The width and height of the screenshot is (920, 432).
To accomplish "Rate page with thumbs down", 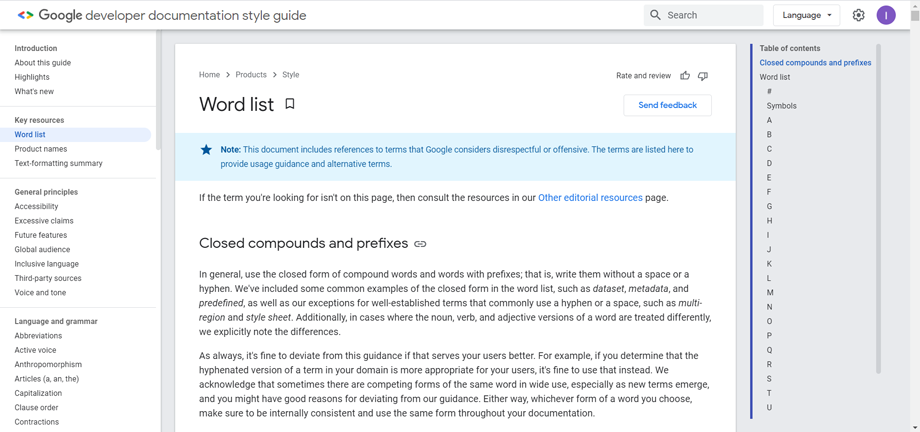I will pyautogui.click(x=703, y=76).
